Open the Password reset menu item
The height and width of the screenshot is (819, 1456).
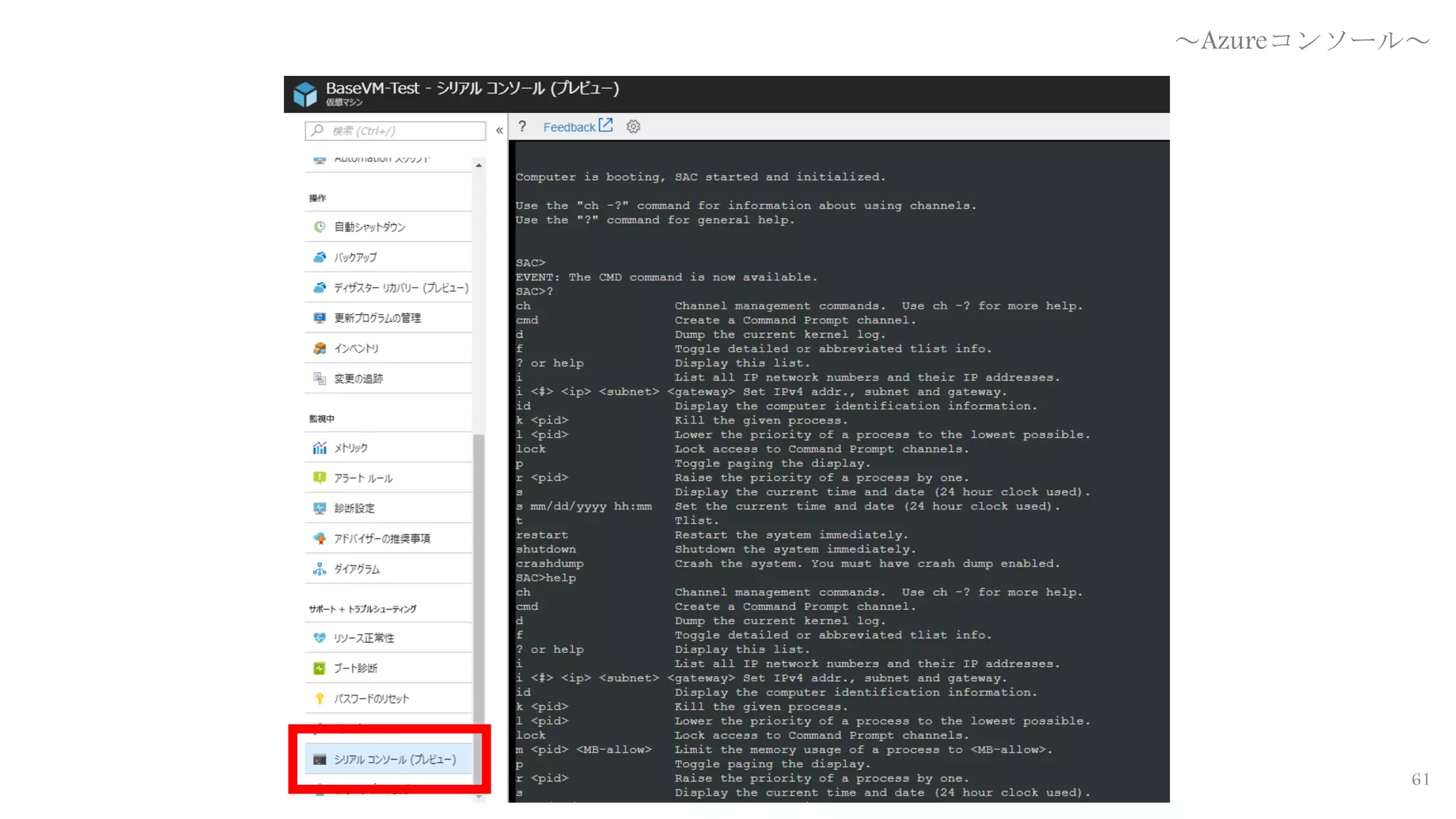point(372,699)
